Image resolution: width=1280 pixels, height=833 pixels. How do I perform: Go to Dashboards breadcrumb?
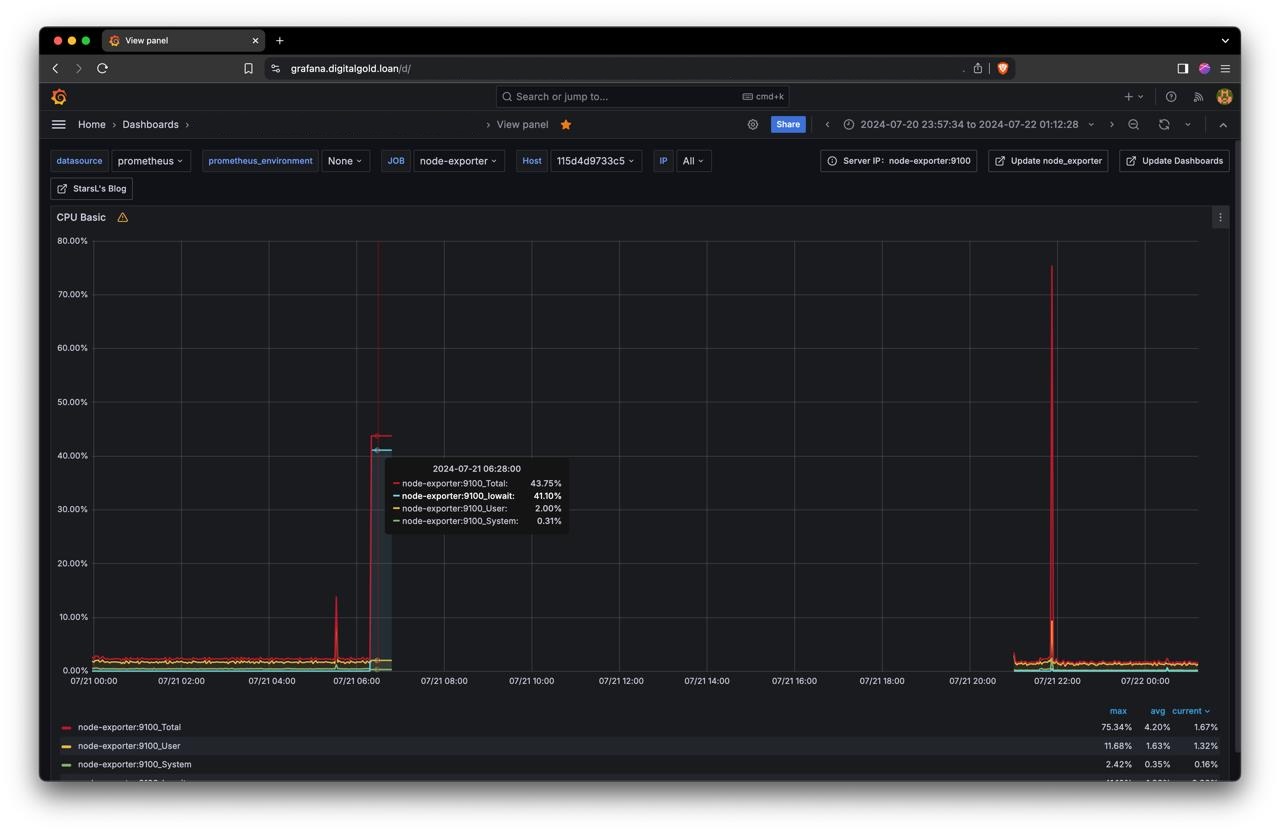(150, 124)
